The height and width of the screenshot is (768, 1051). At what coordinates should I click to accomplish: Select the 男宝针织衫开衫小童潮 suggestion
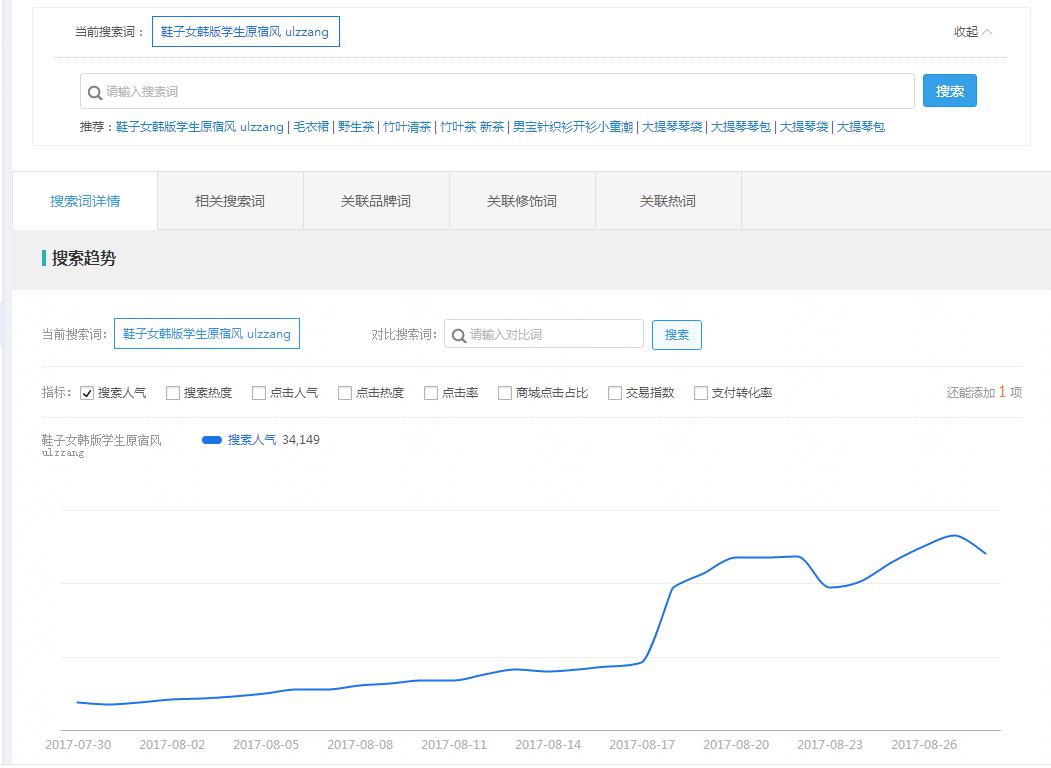tap(572, 127)
